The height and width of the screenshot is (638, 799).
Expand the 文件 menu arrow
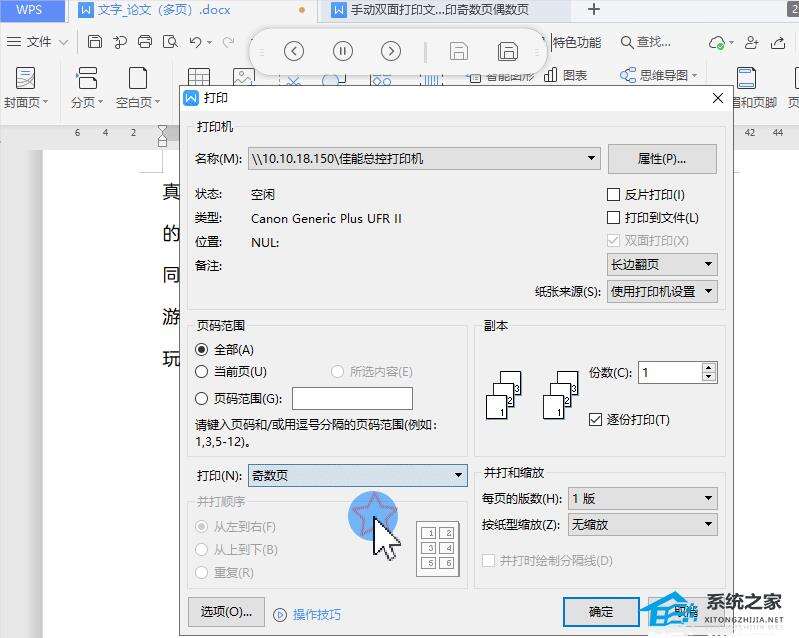point(63,42)
